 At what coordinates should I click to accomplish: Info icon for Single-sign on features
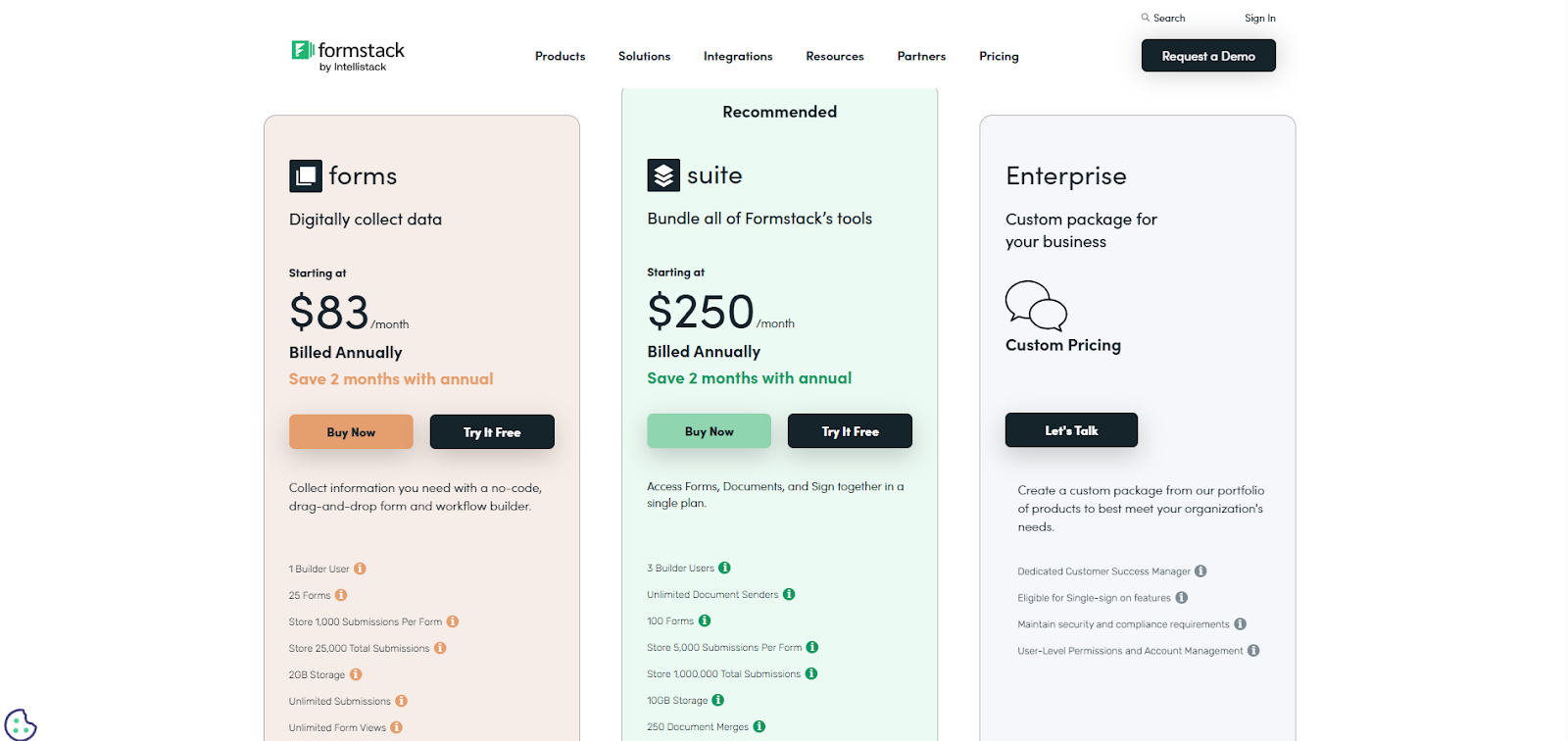point(1182,598)
